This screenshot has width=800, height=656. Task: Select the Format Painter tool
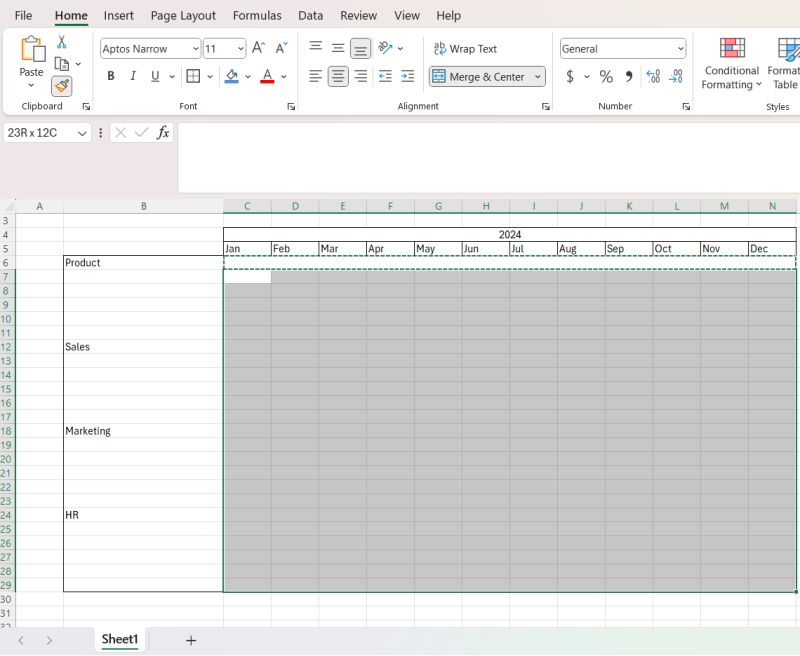point(61,86)
